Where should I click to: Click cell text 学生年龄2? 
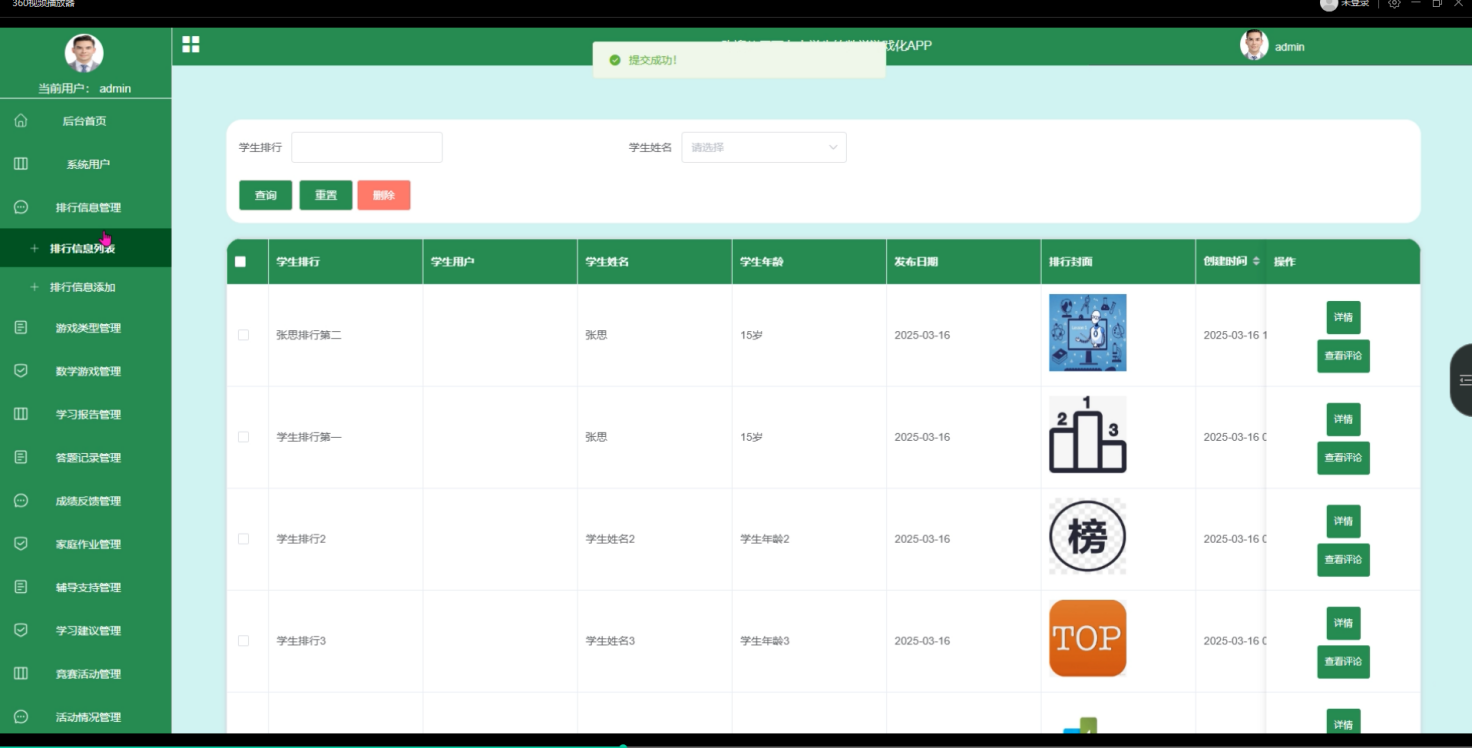click(765, 539)
